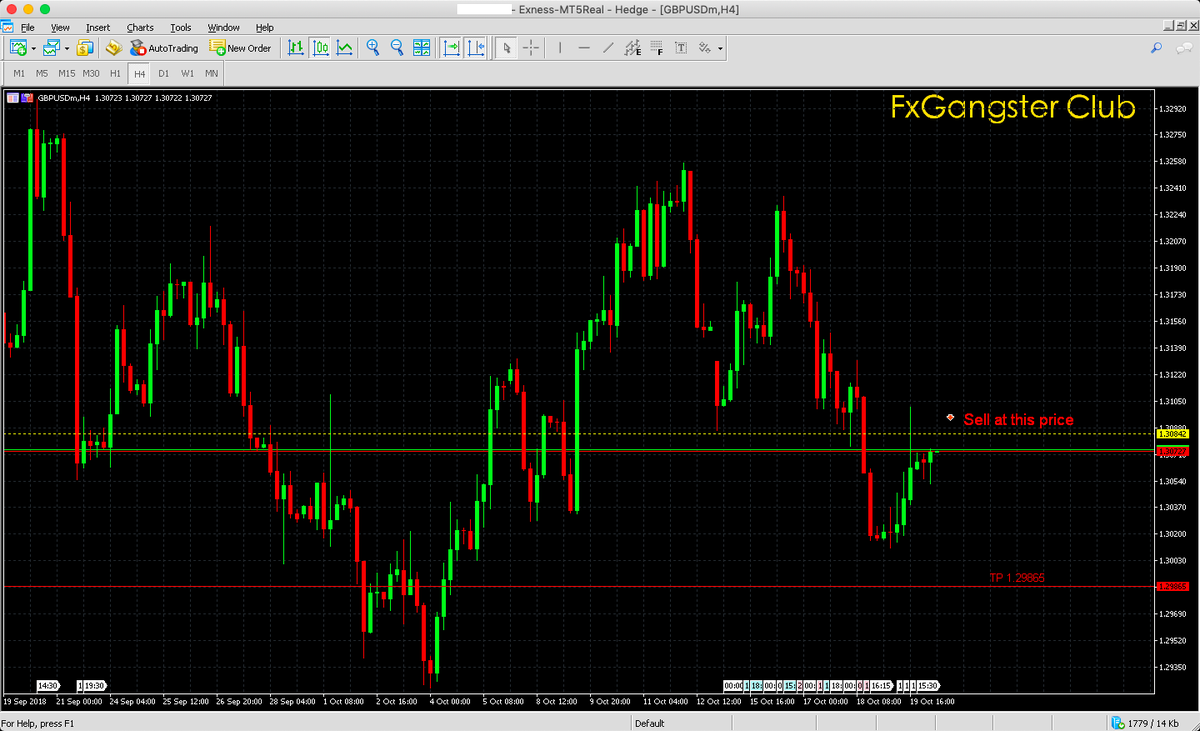Expand the arrows objects dropdown
Image resolution: width=1200 pixels, height=731 pixels.
pos(720,48)
